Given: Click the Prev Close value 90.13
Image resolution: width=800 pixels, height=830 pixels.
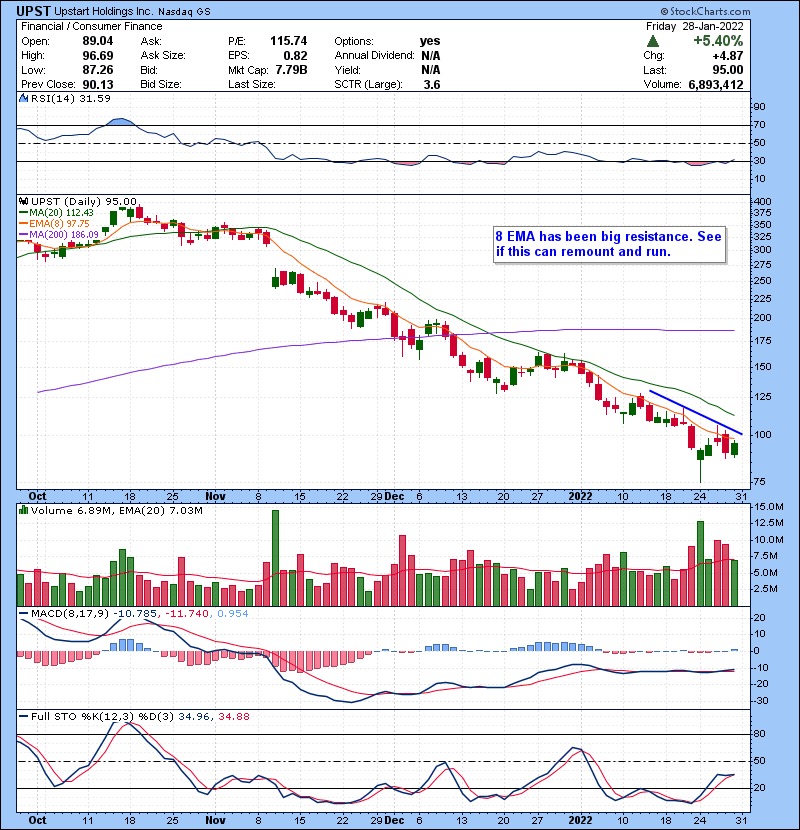Looking at the screenshot, I should point(98,85).
